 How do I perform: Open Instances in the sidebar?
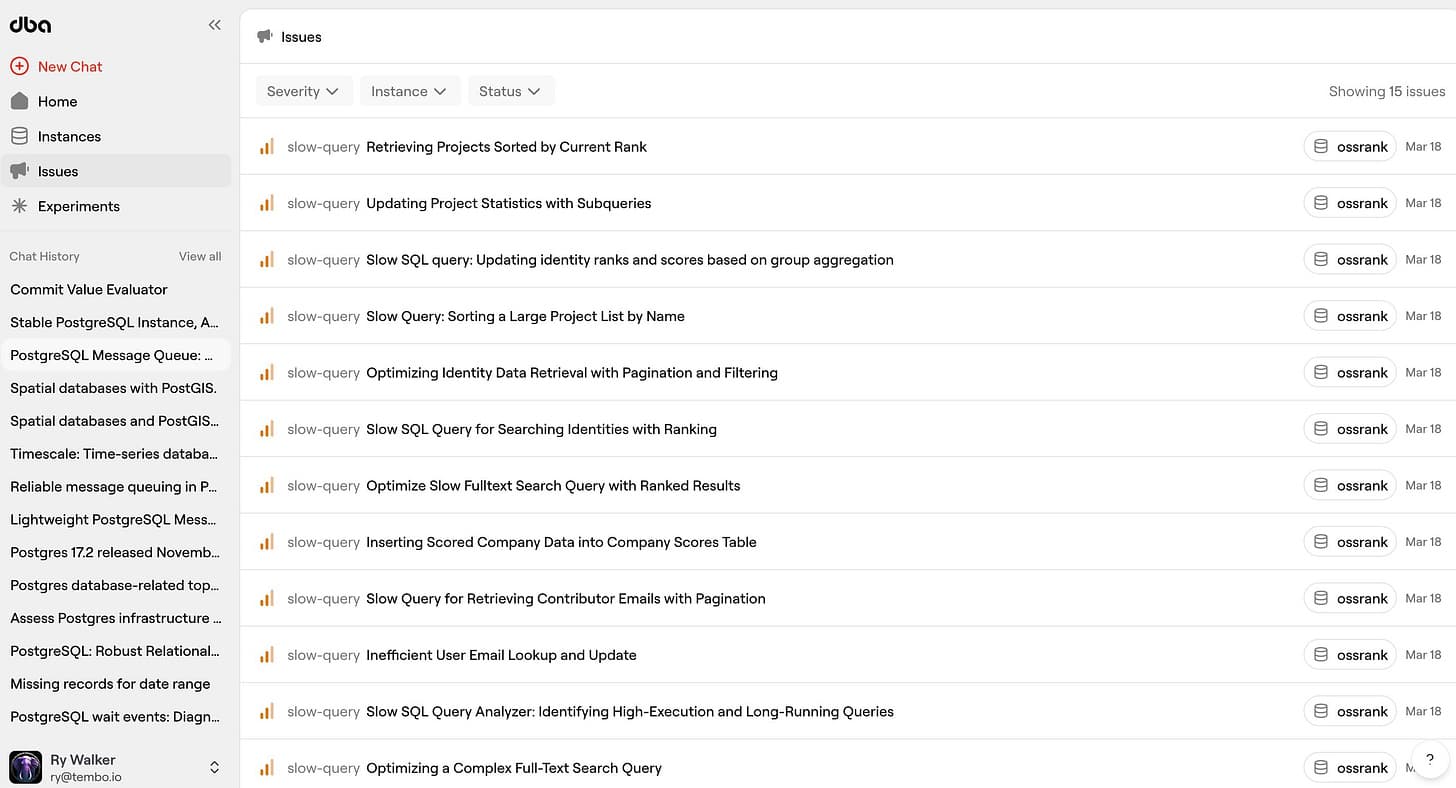[116, 136]
